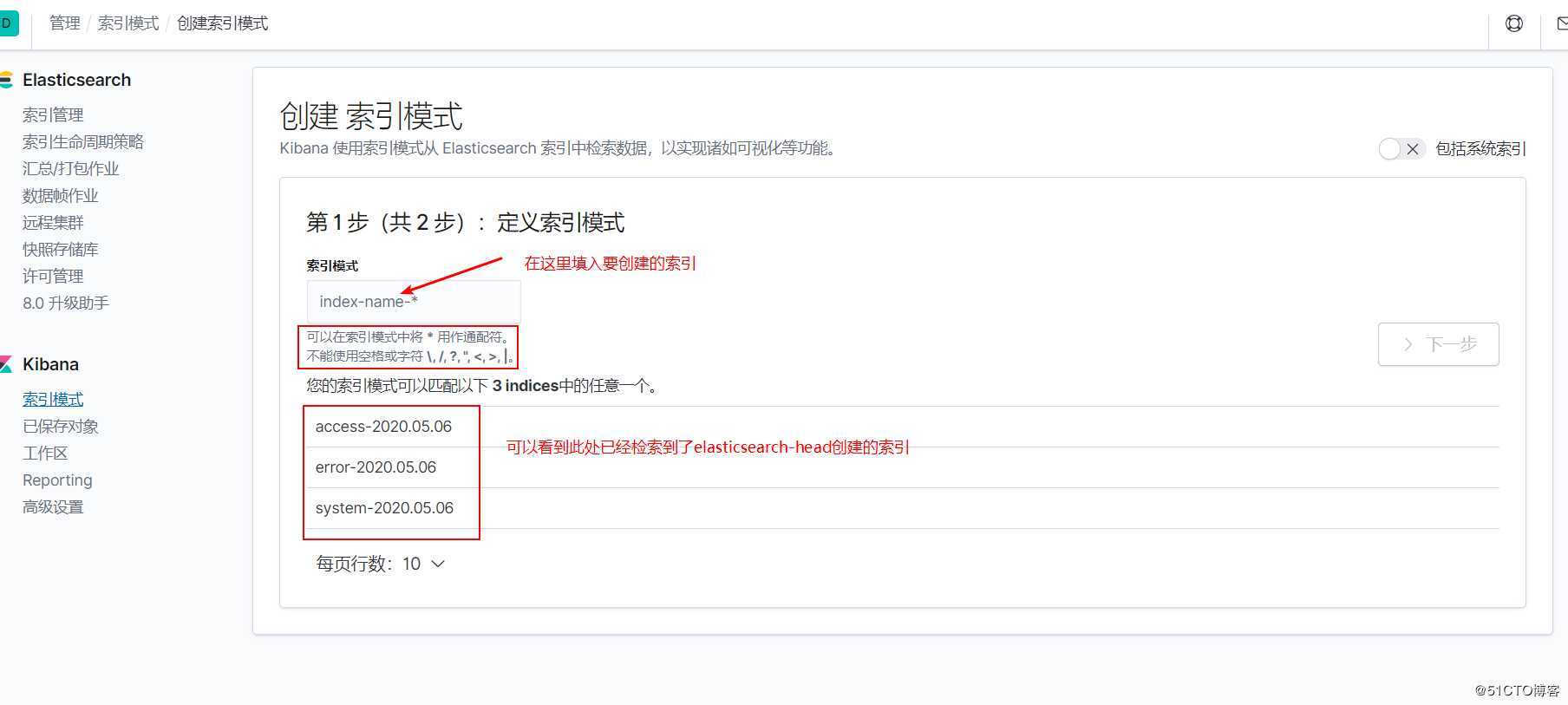
Task: Open the 管理 breadcrumb link
Action: (65, 23)
